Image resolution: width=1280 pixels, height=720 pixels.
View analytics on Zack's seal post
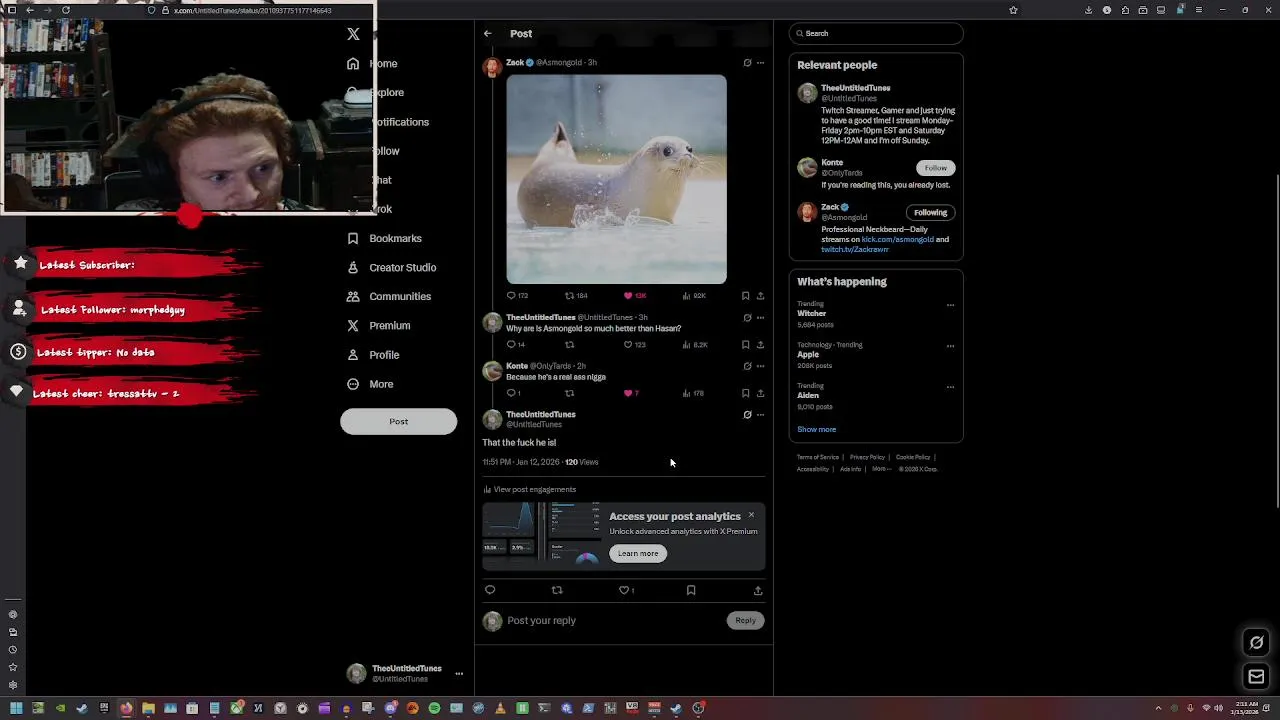pyautogui.click(x=693, y=296)
